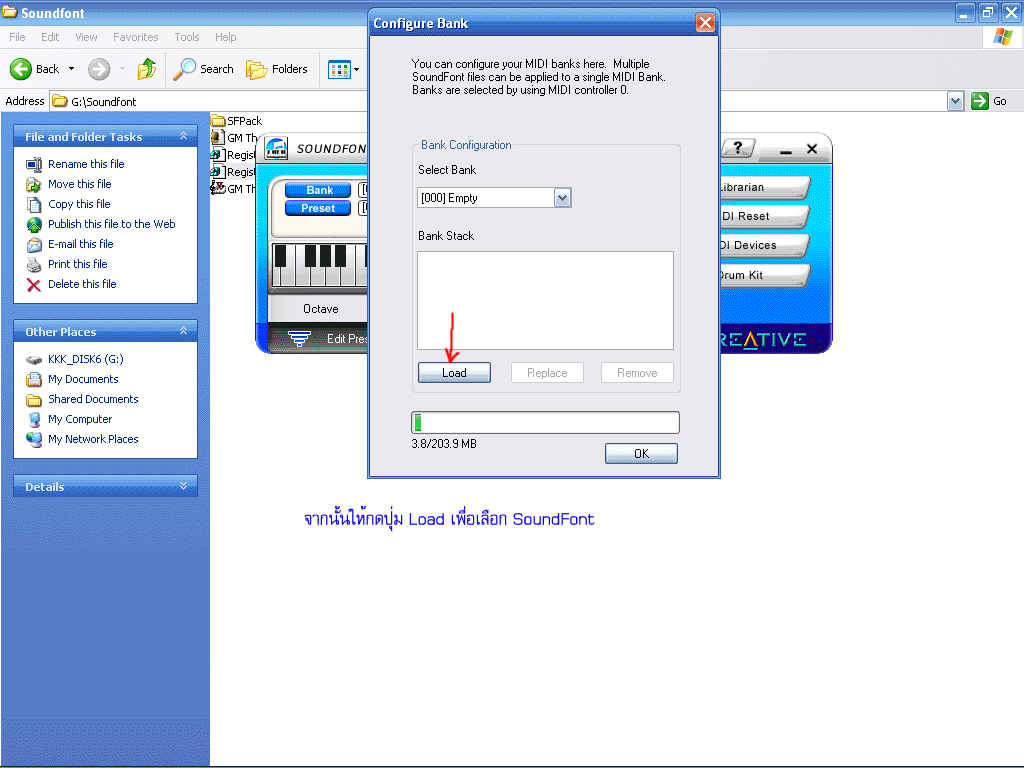Viewport: 1024px width, 768px height.
Task: Click the SoundFont app logo icon
Action: [276, 149]
